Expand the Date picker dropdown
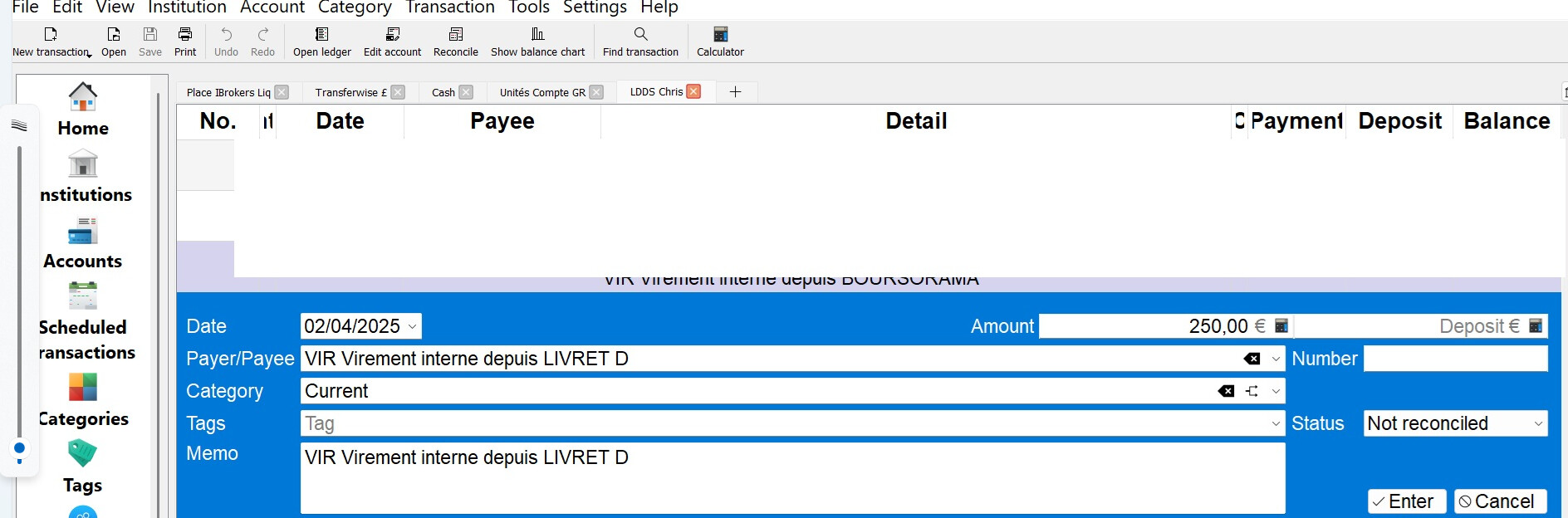 tap(412, 326)
